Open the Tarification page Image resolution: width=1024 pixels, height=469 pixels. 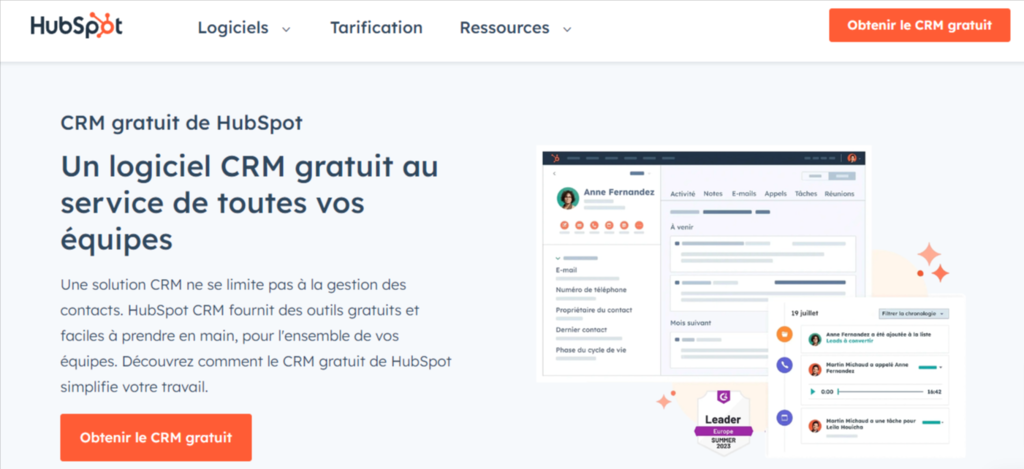click(376, 28)
